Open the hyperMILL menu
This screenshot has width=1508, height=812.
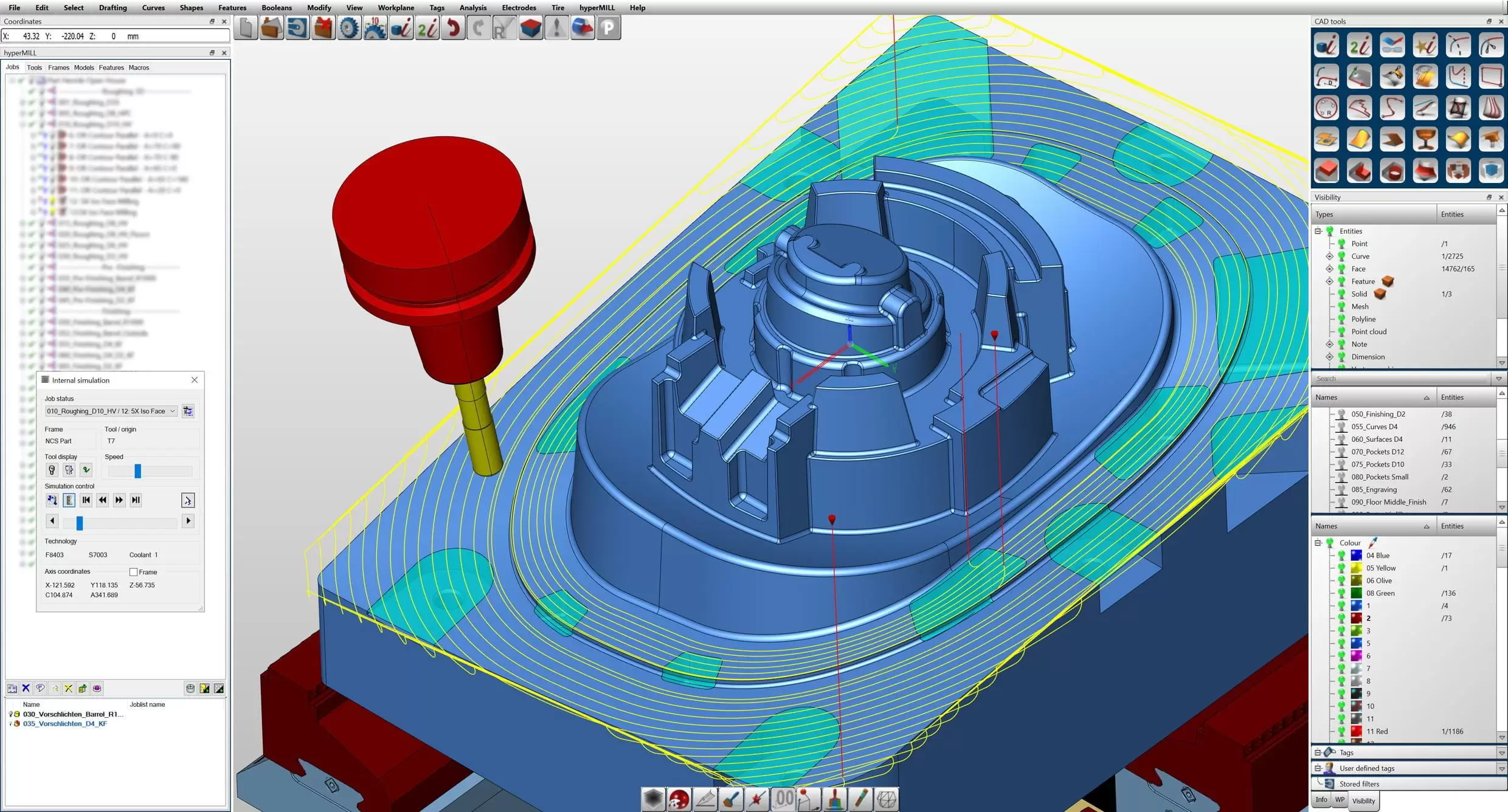pos(597,7)
